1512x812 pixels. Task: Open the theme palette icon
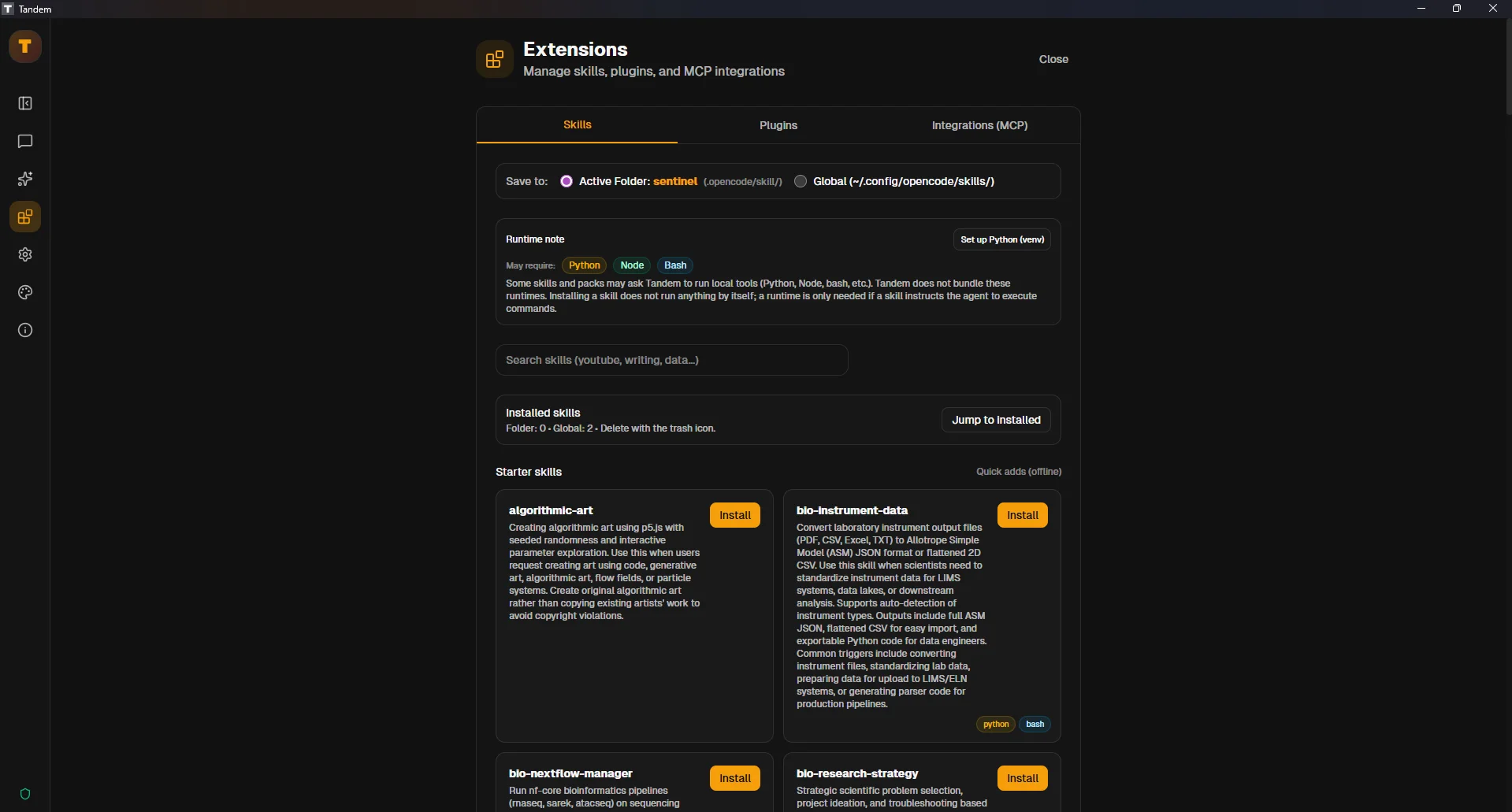click(x=25, y=293)
